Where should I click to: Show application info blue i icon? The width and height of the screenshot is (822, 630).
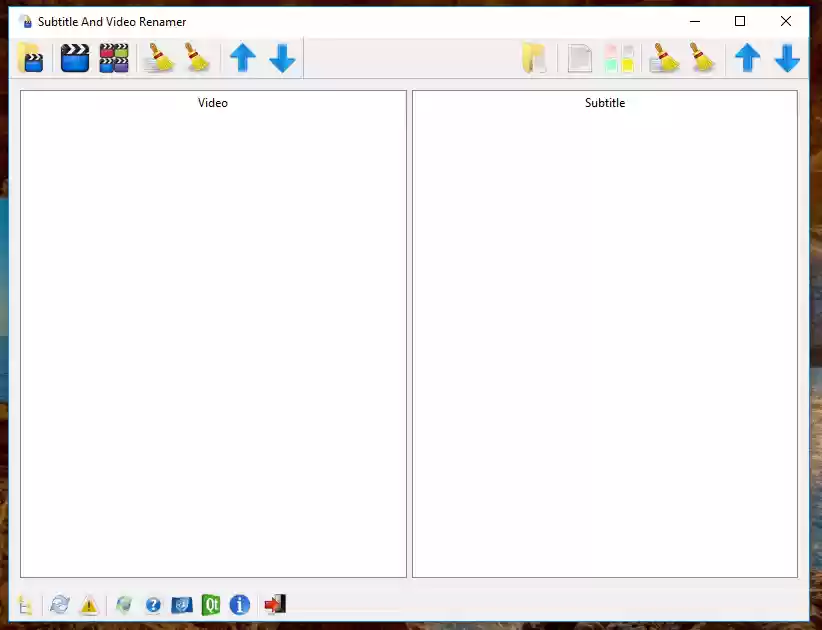pyautogui.click(x=240, y=605)
